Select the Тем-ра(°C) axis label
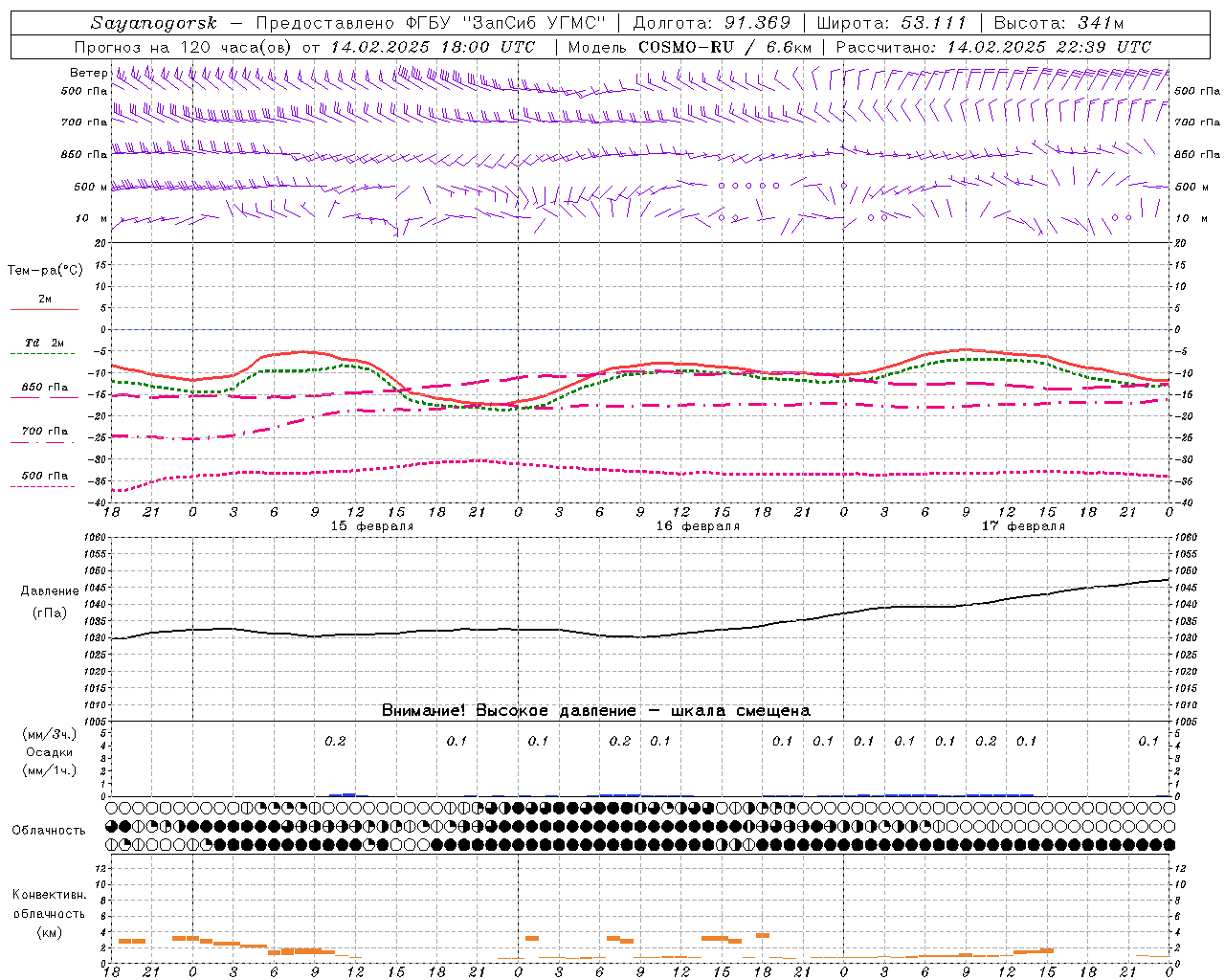The height and width of the screenshot is (980, 1225). 45,271
